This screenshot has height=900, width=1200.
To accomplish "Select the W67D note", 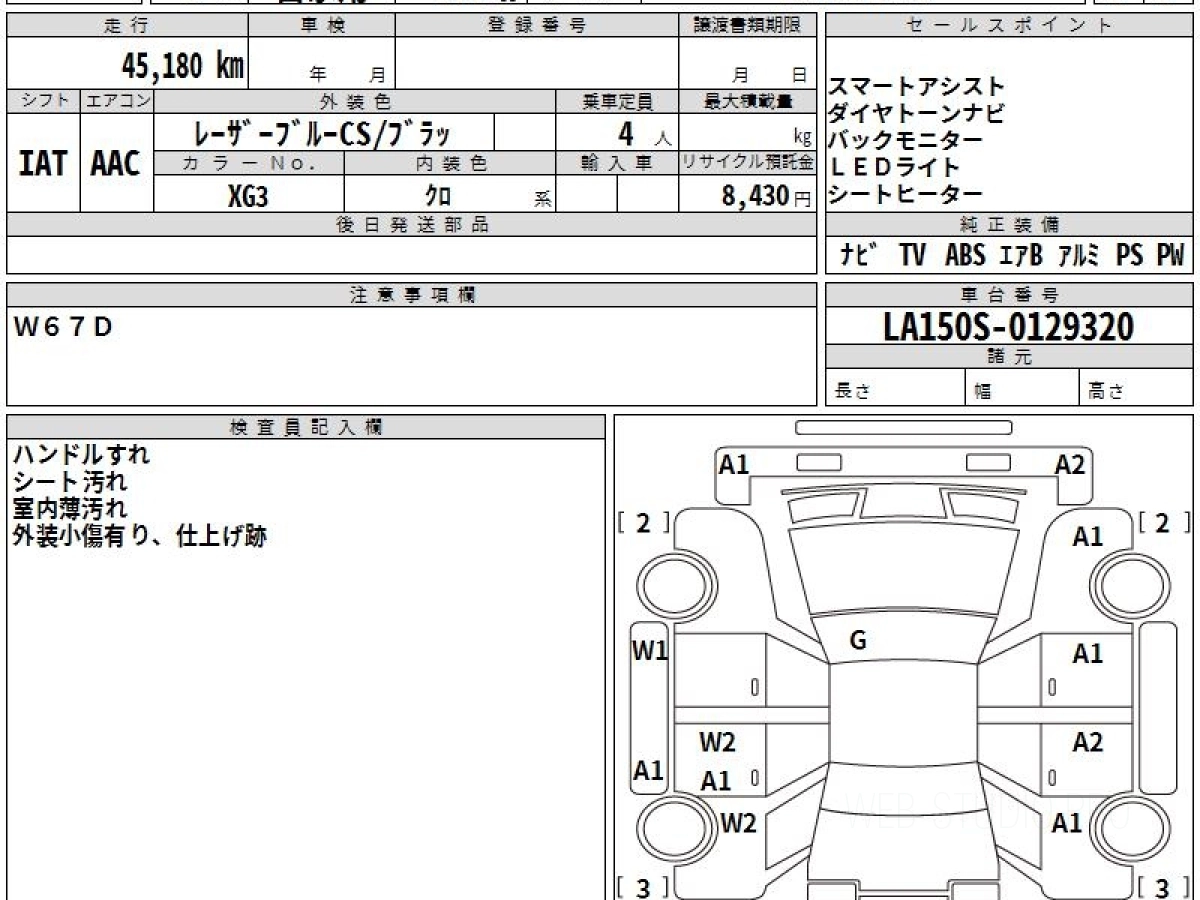I will (64, 327).
